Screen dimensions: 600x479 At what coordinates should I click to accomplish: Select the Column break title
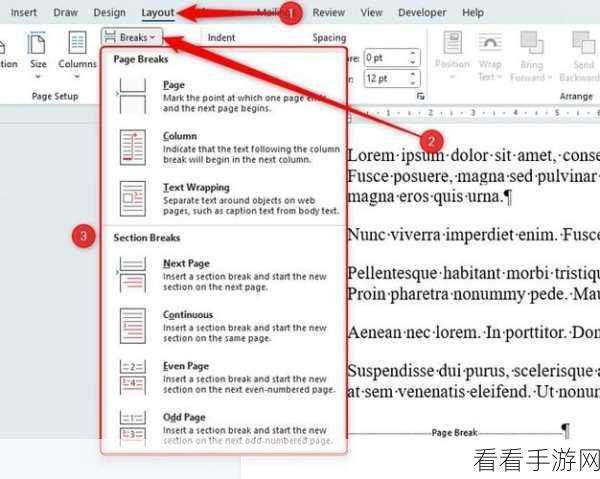point(180,136)
